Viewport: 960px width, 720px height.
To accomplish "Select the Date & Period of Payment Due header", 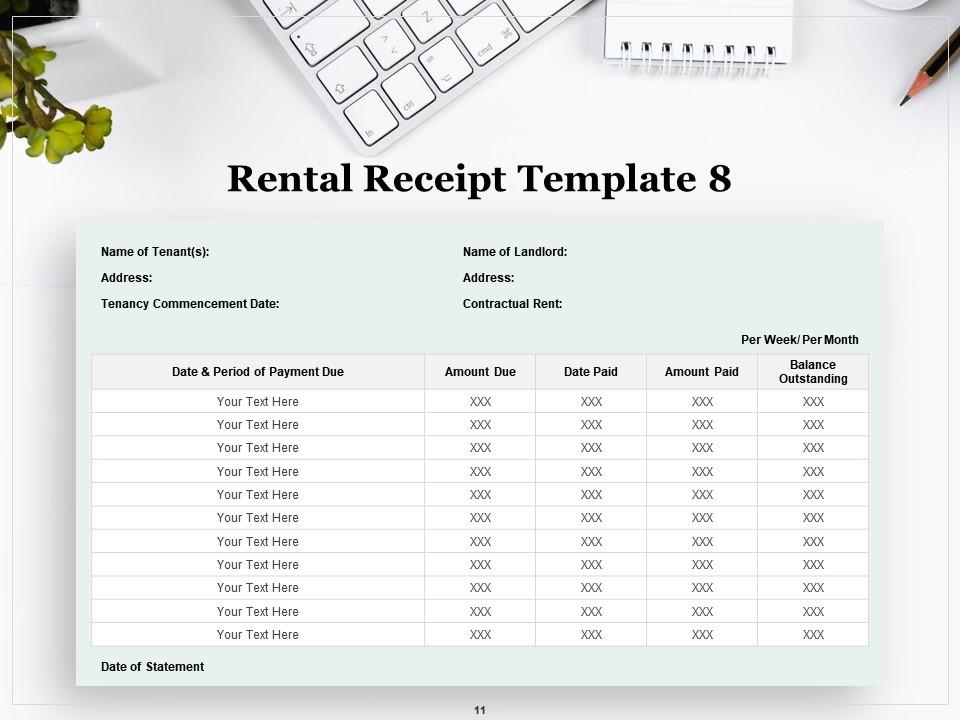I will [x=257, y=371].
